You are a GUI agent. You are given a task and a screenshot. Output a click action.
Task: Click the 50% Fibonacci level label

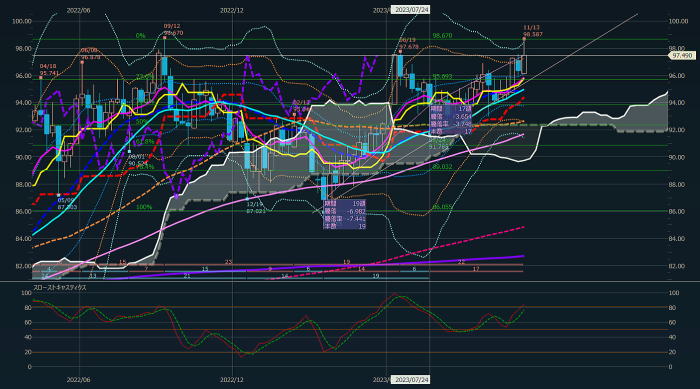tap(141, 121)
